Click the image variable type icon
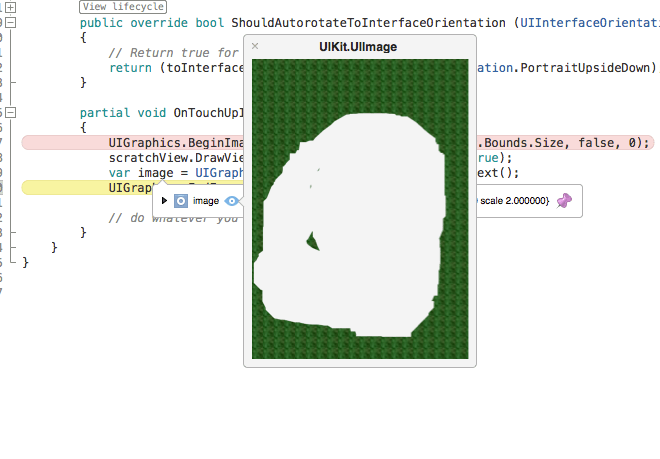Screen dimensions: 660x459 point(181,201)
